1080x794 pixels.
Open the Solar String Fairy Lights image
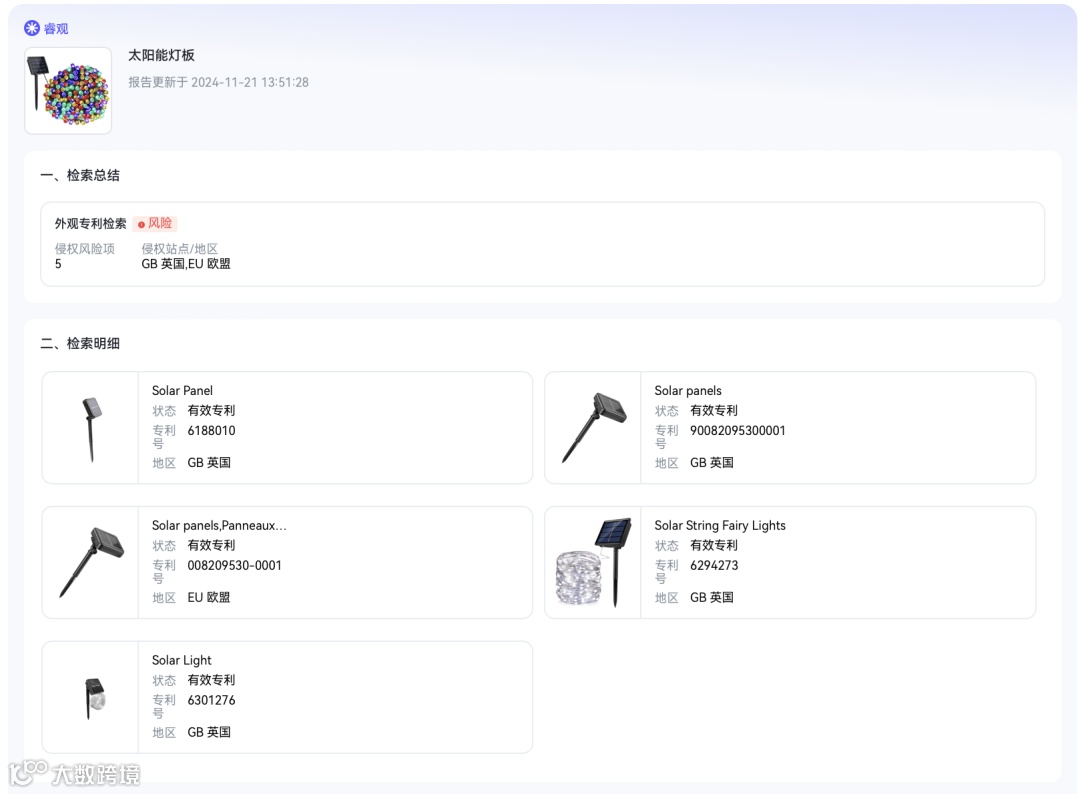[594, 563]
